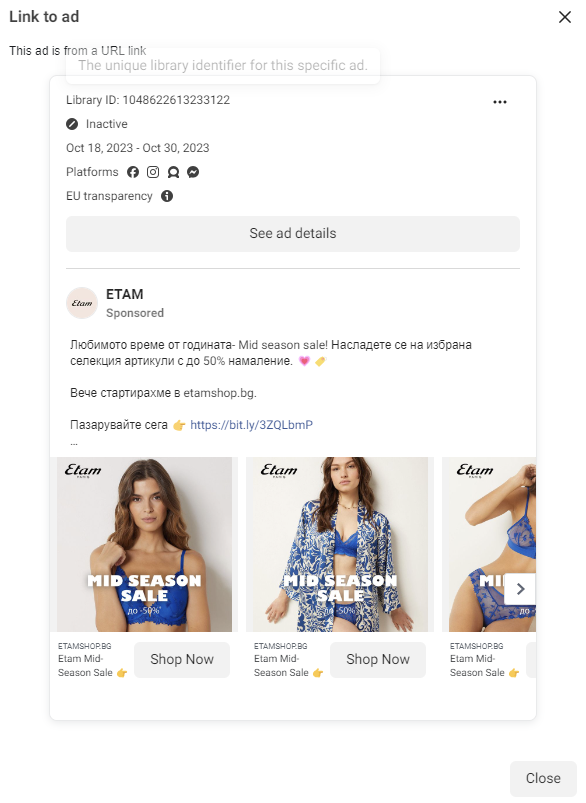Expand truncated ad text via ellipsis
The width and height of the screenshot is (586, 803).
coord(74,443)
